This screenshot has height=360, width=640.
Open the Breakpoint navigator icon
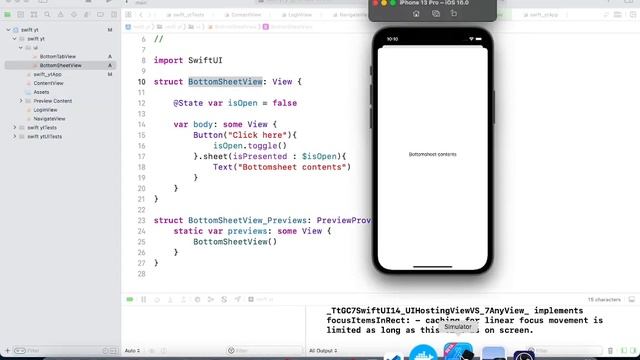(x=100, y=15)
